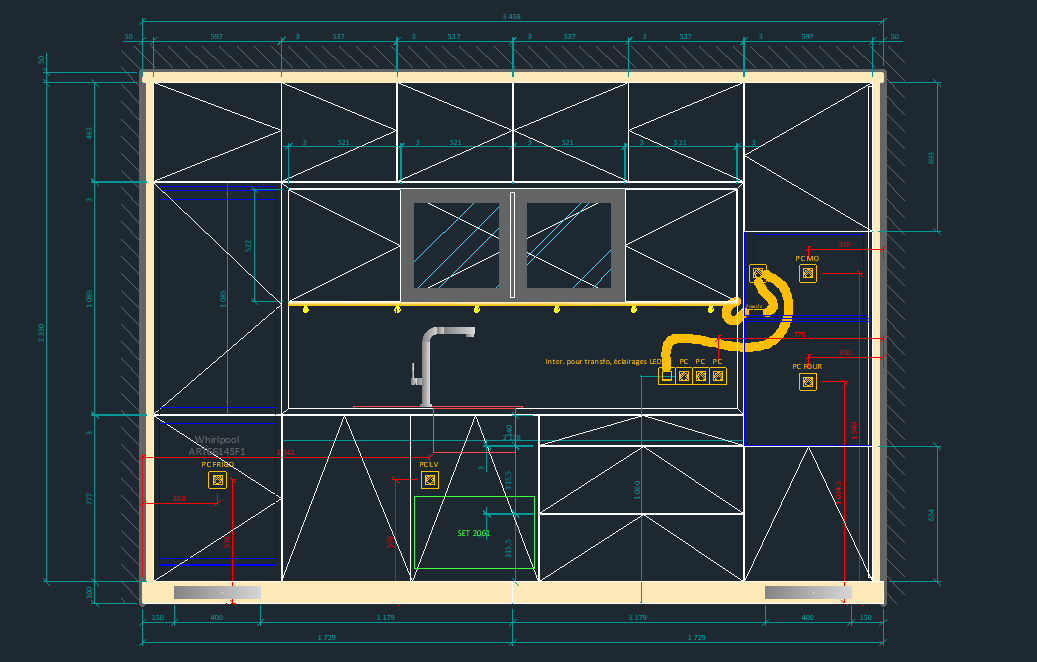Select the leftmost yellow LED spot under cabinets
Screen dimensions: 1037x662
point(307,310)
